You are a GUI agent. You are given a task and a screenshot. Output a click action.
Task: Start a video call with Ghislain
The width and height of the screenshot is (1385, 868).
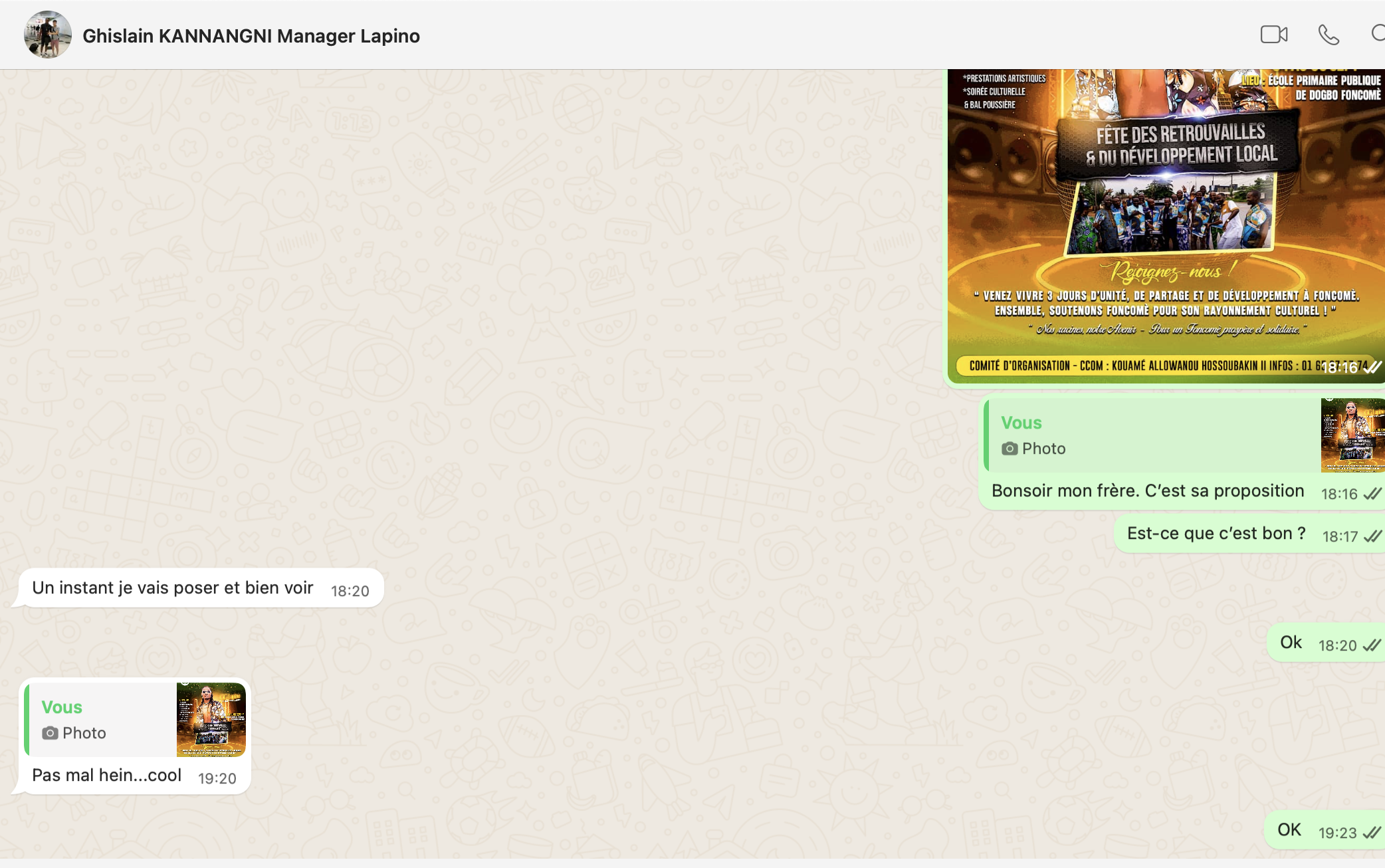[x=1273, y=35]
